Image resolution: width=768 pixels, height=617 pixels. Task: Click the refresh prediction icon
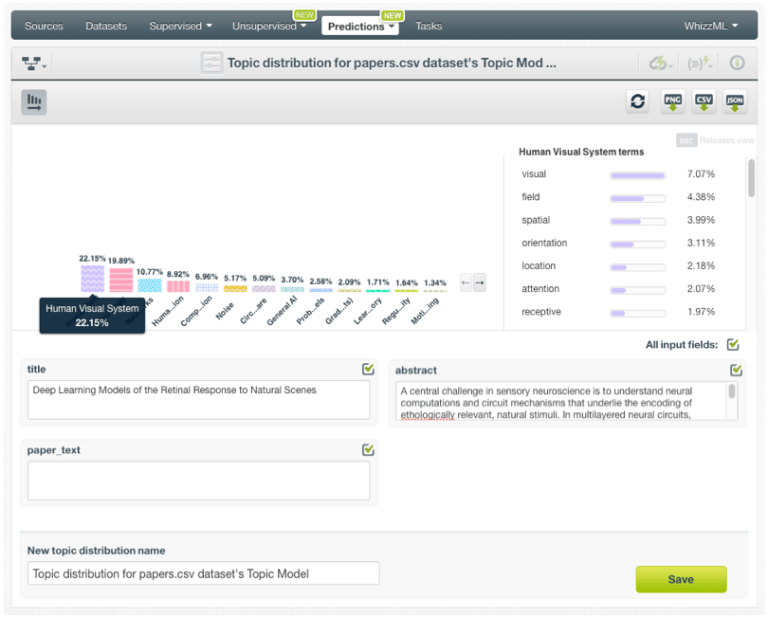click(637, 101)
